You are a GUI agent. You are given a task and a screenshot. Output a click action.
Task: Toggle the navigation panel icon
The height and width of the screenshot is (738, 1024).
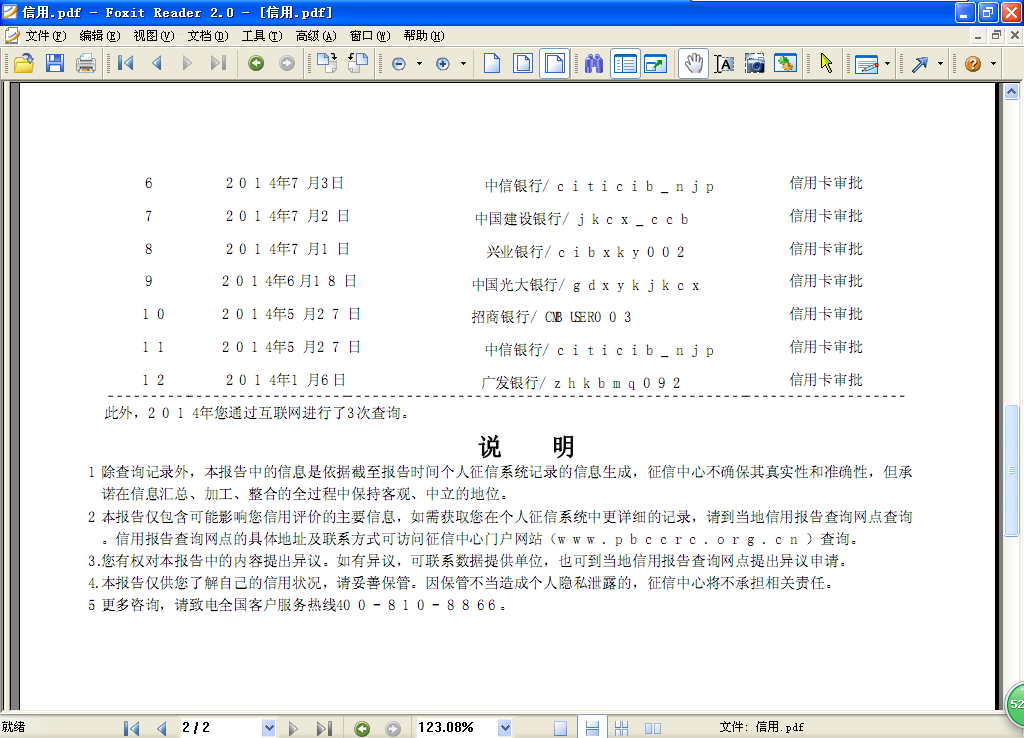click(x=625, y=63)
